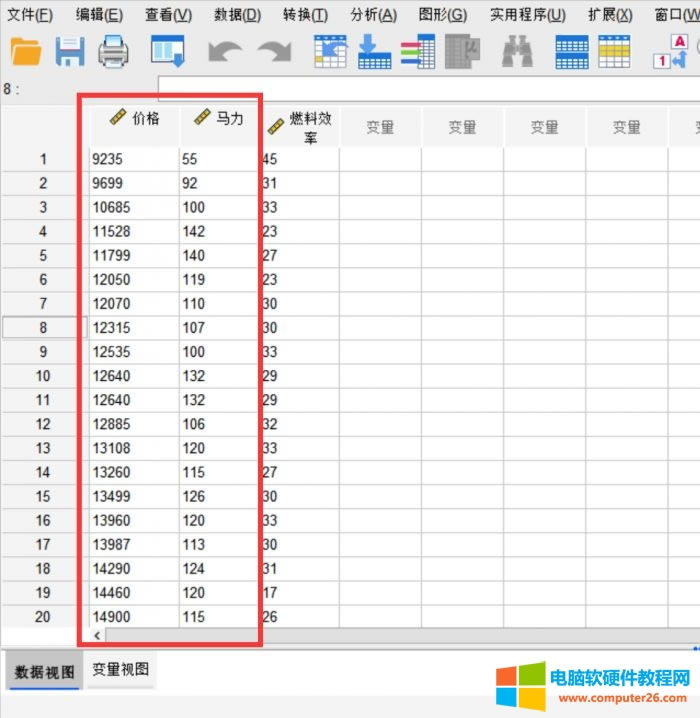Open the 扩展(X) menu
This screenshot has height=718, width=700.
[610, 15]
